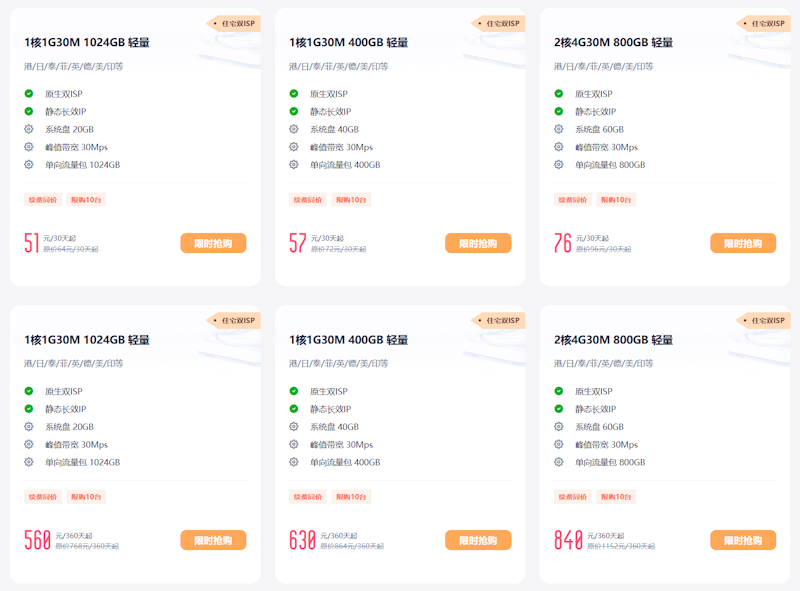
Task: Click the 住宅双ISP corner tag on 57元 card
Action: point(500,23)
